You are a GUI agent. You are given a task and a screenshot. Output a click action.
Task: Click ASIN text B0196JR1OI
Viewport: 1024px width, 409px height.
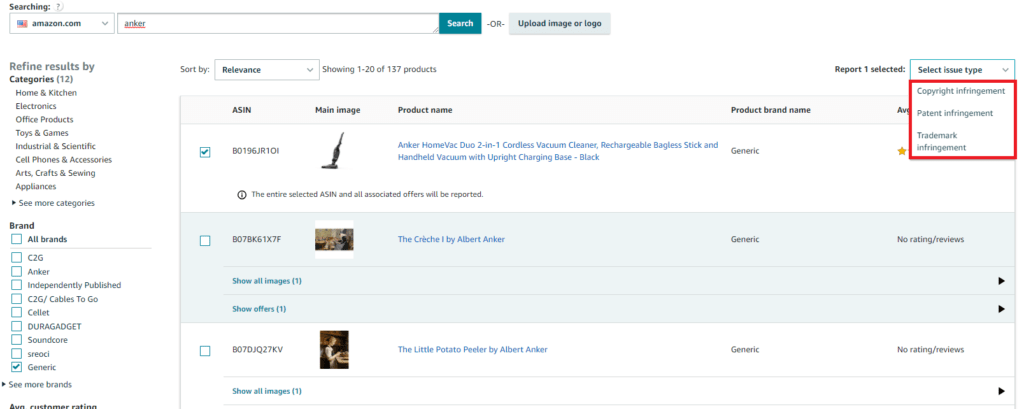256,151
